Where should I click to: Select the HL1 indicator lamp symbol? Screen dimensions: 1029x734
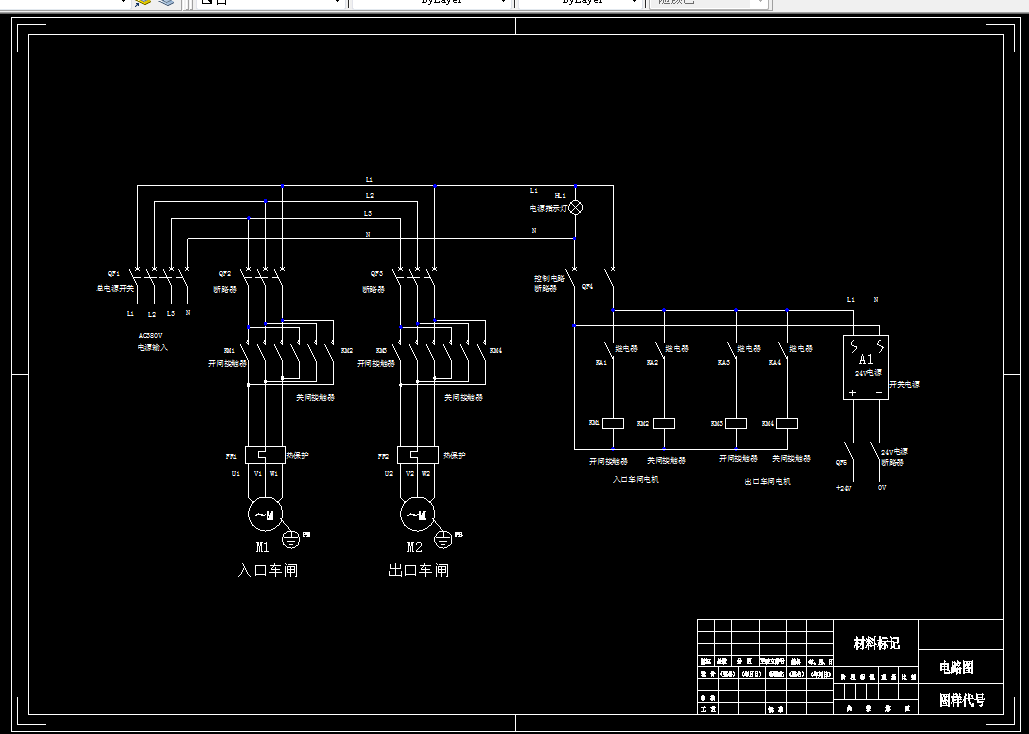pos(576,207)
